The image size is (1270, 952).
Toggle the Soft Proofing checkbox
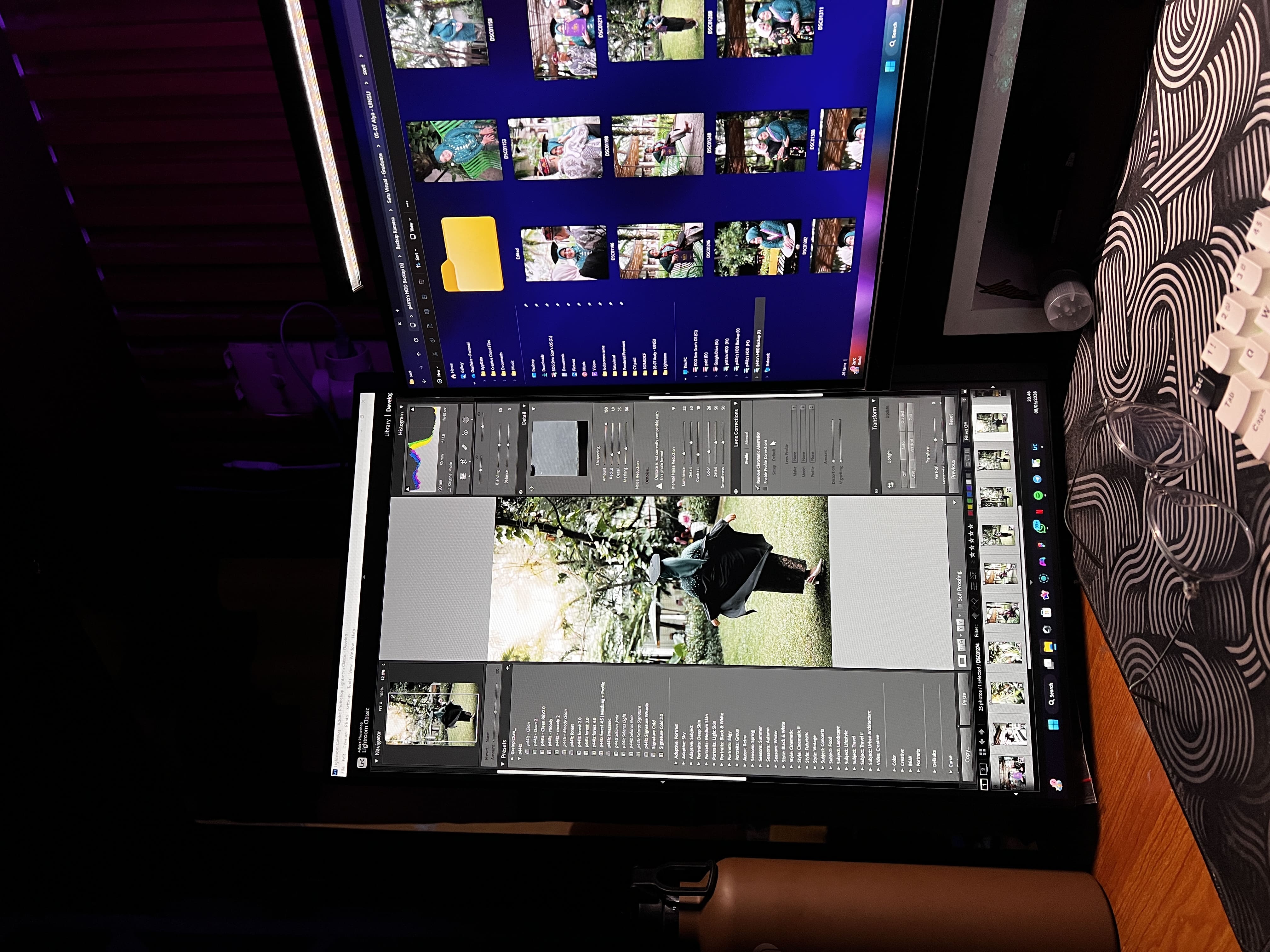point(959,606)
